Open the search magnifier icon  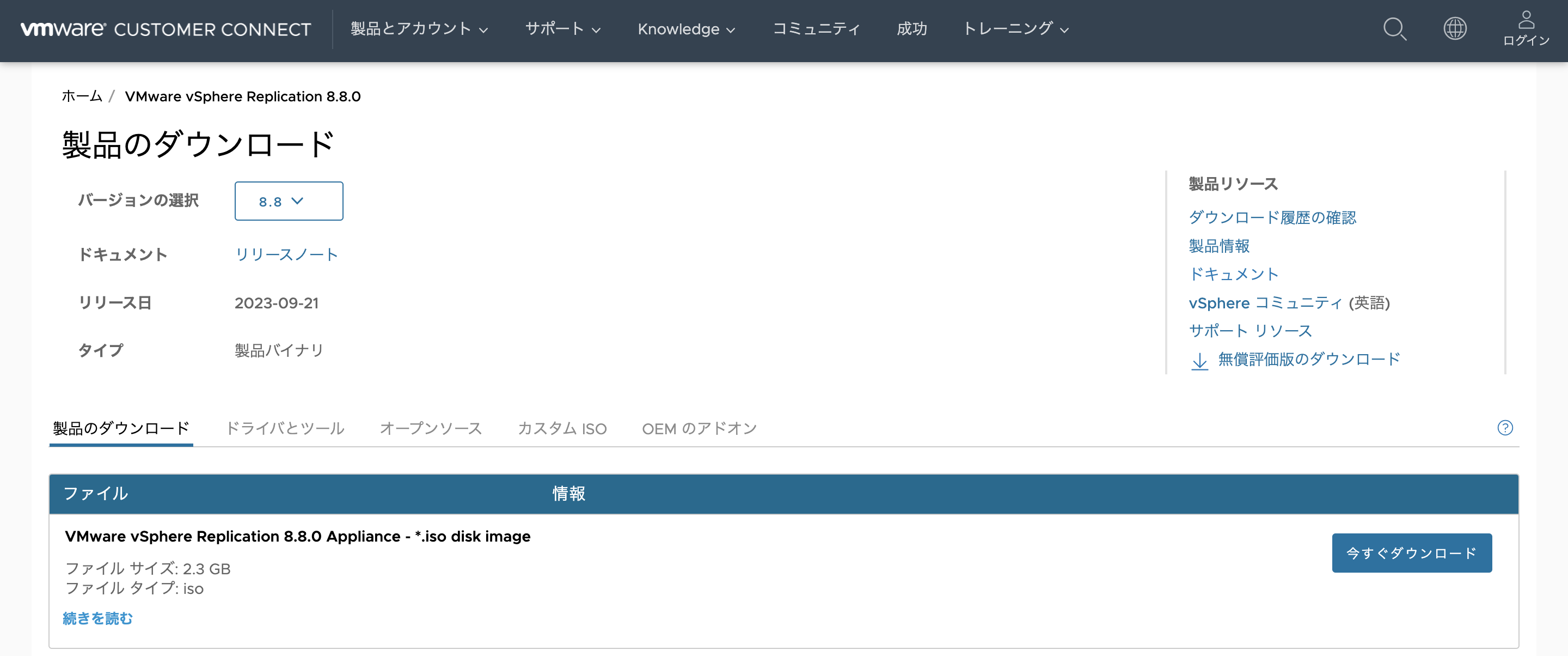1394,29
